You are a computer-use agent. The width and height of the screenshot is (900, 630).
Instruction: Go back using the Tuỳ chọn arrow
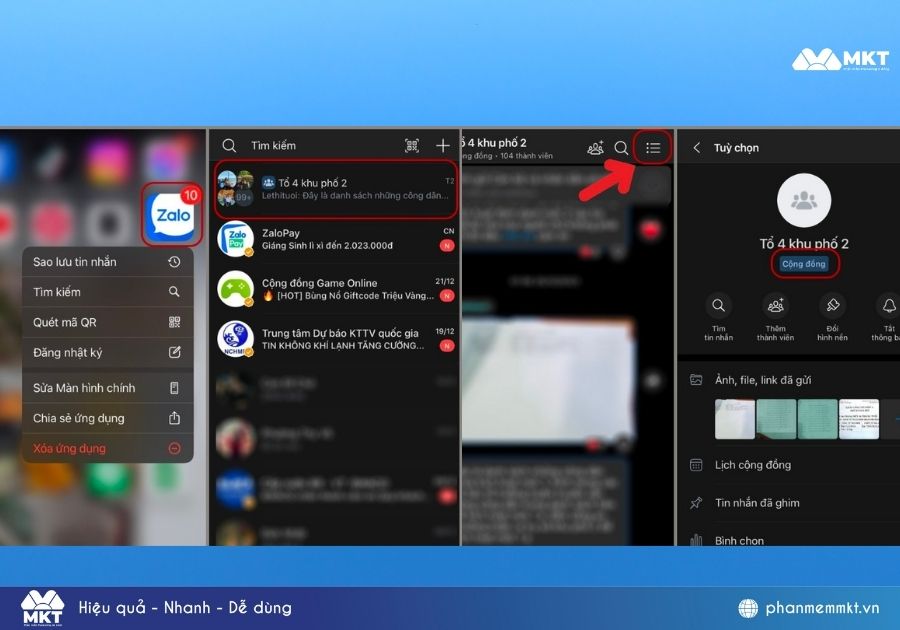point(697,148)
